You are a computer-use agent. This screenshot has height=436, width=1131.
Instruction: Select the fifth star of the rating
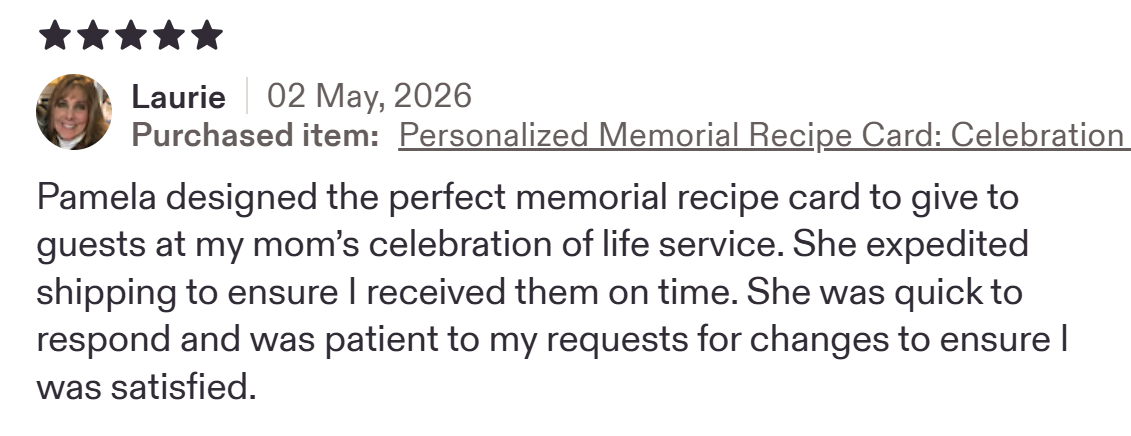pos(207,35)
